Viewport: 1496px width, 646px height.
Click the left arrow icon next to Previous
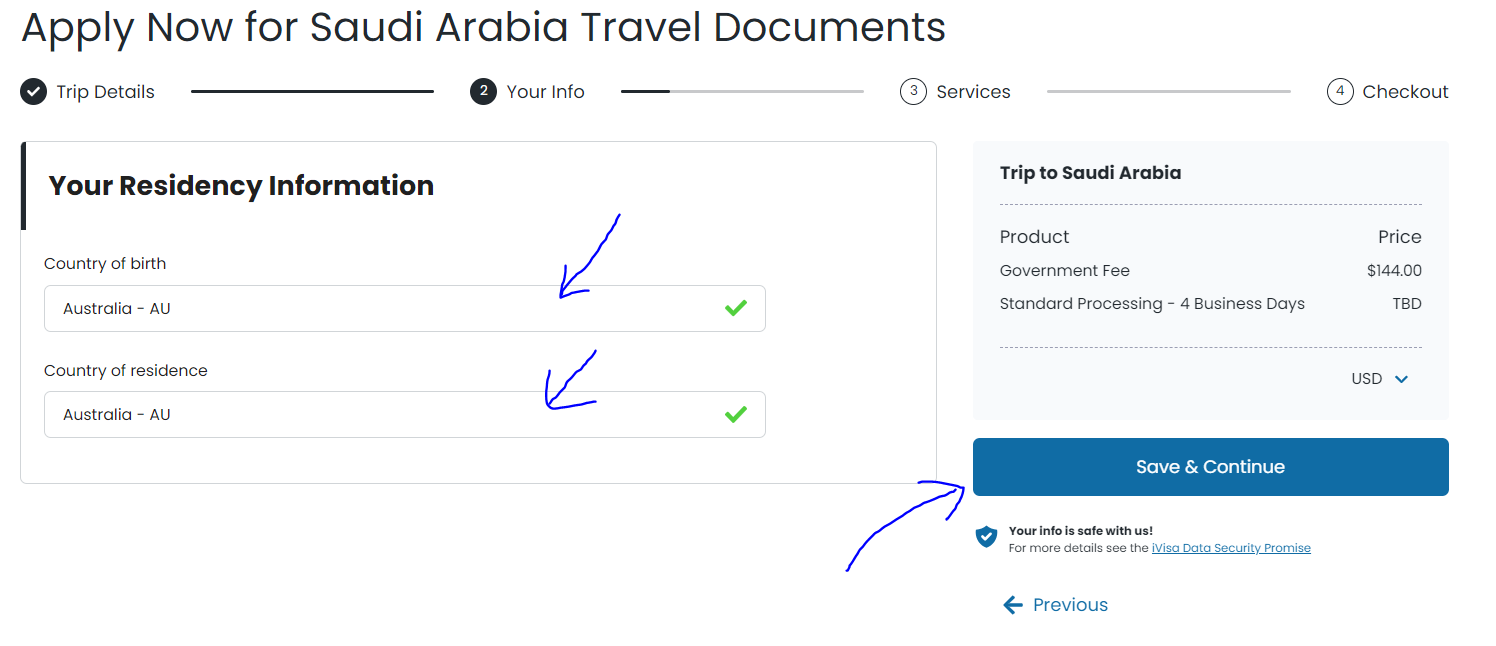pos(1013,604)
